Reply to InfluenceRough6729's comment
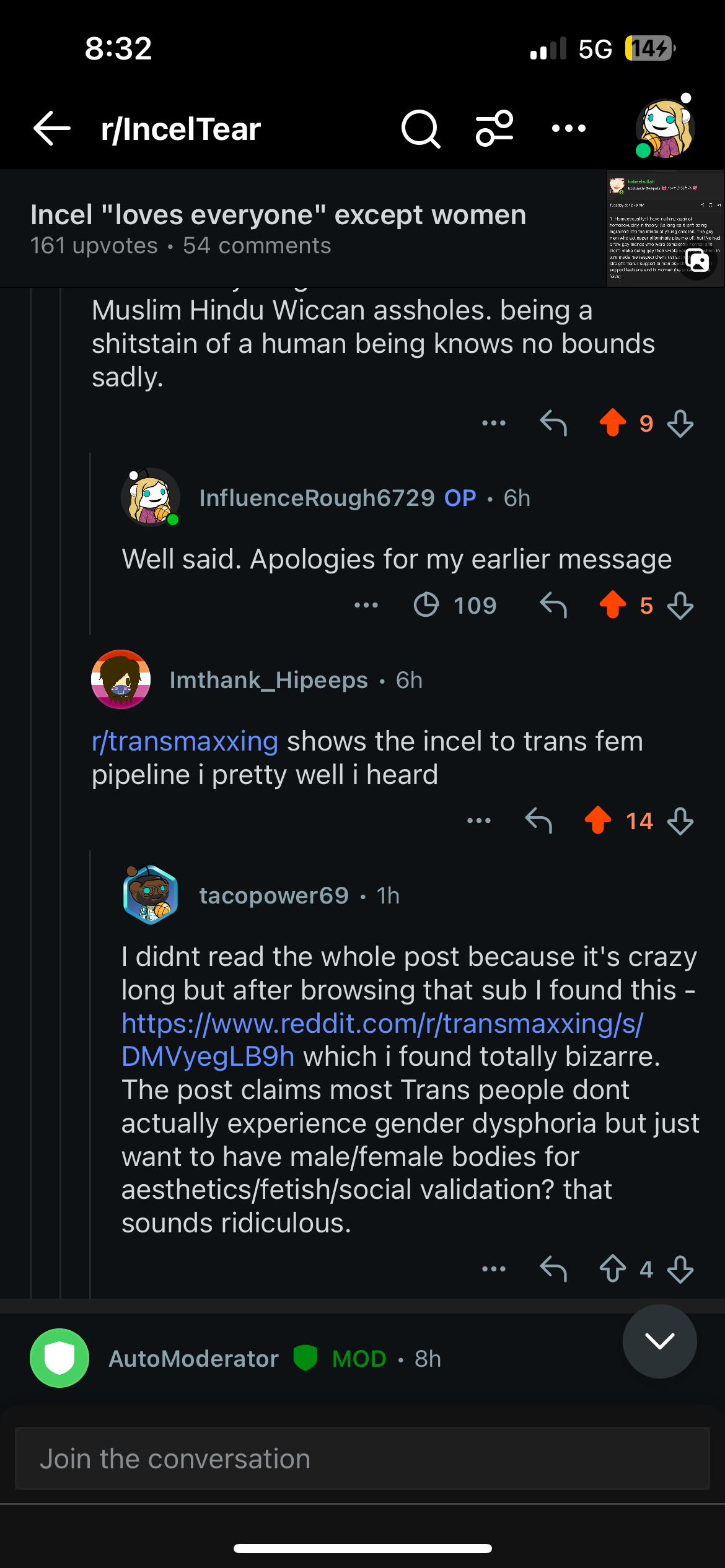 (x=553, y=605)
